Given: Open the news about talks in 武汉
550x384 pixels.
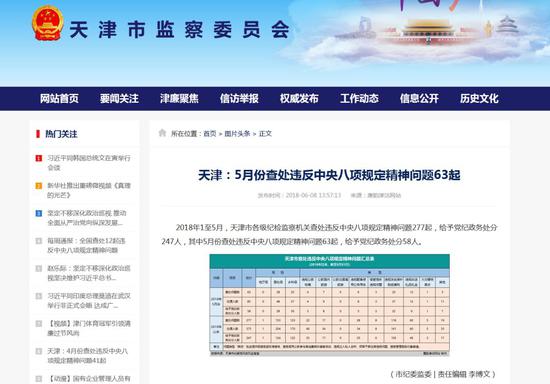Looking at the screenshot, I should point(89,301).
